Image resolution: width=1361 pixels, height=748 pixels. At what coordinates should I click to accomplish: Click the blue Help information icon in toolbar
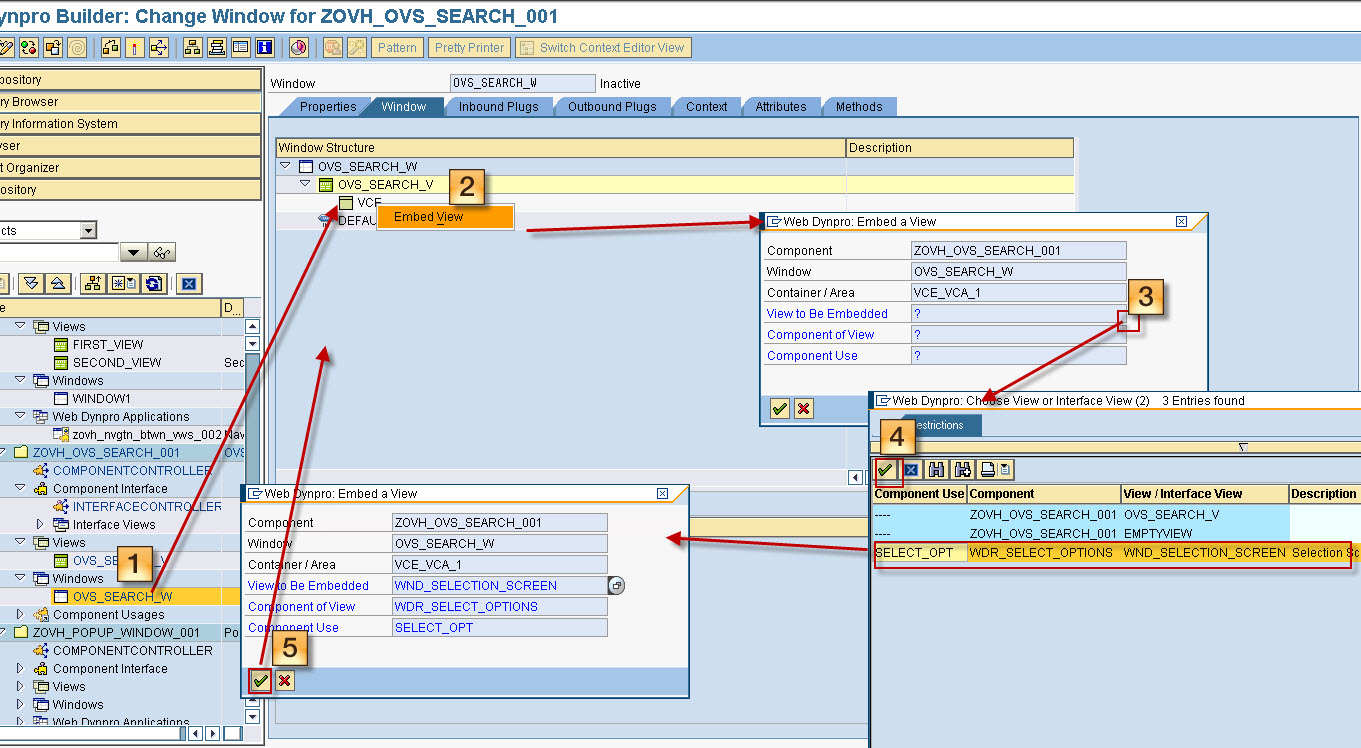pos(264,47)
